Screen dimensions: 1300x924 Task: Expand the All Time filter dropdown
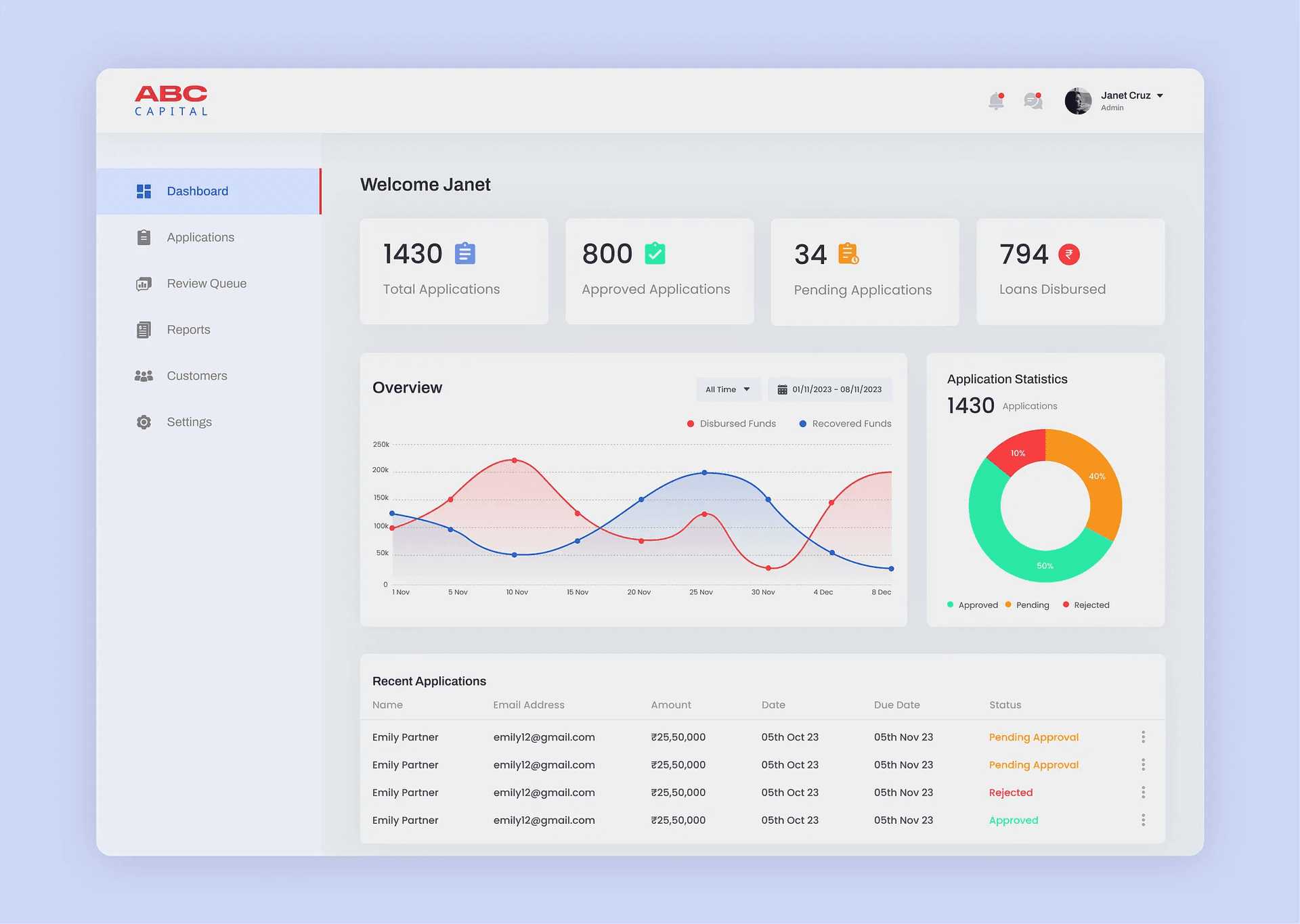click(728, 389)
